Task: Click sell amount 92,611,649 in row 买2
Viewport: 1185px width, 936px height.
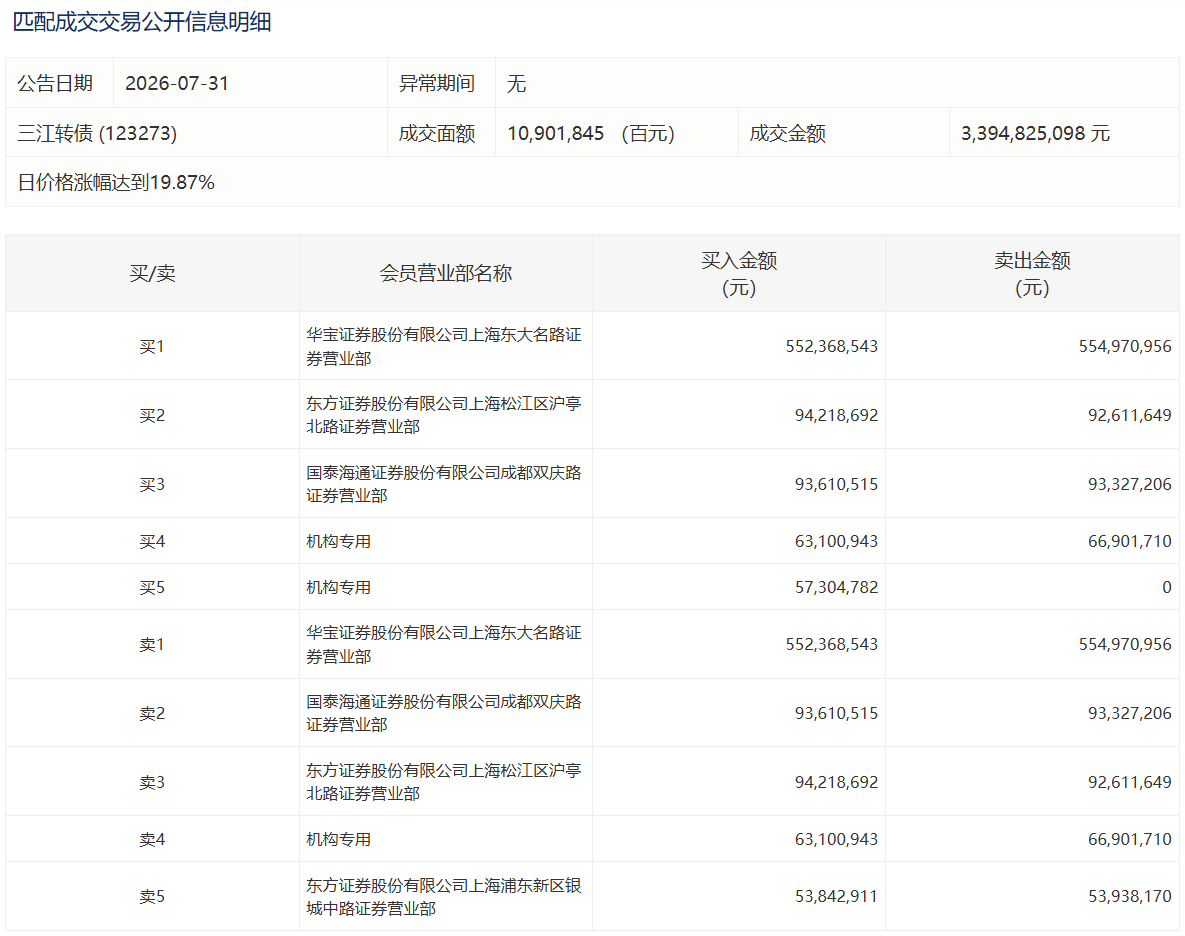Action: (x=1130, y=415)
